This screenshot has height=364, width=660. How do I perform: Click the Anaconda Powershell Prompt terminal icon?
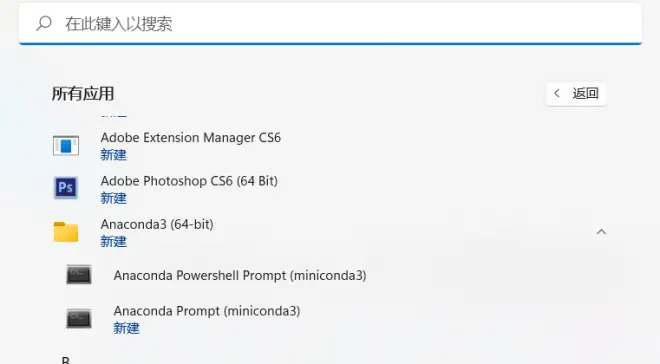click(79, 275)
